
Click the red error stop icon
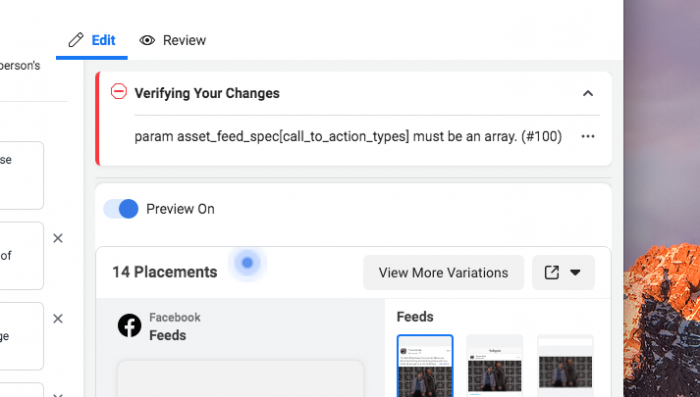pyautogui.click(x=119, y=92)
